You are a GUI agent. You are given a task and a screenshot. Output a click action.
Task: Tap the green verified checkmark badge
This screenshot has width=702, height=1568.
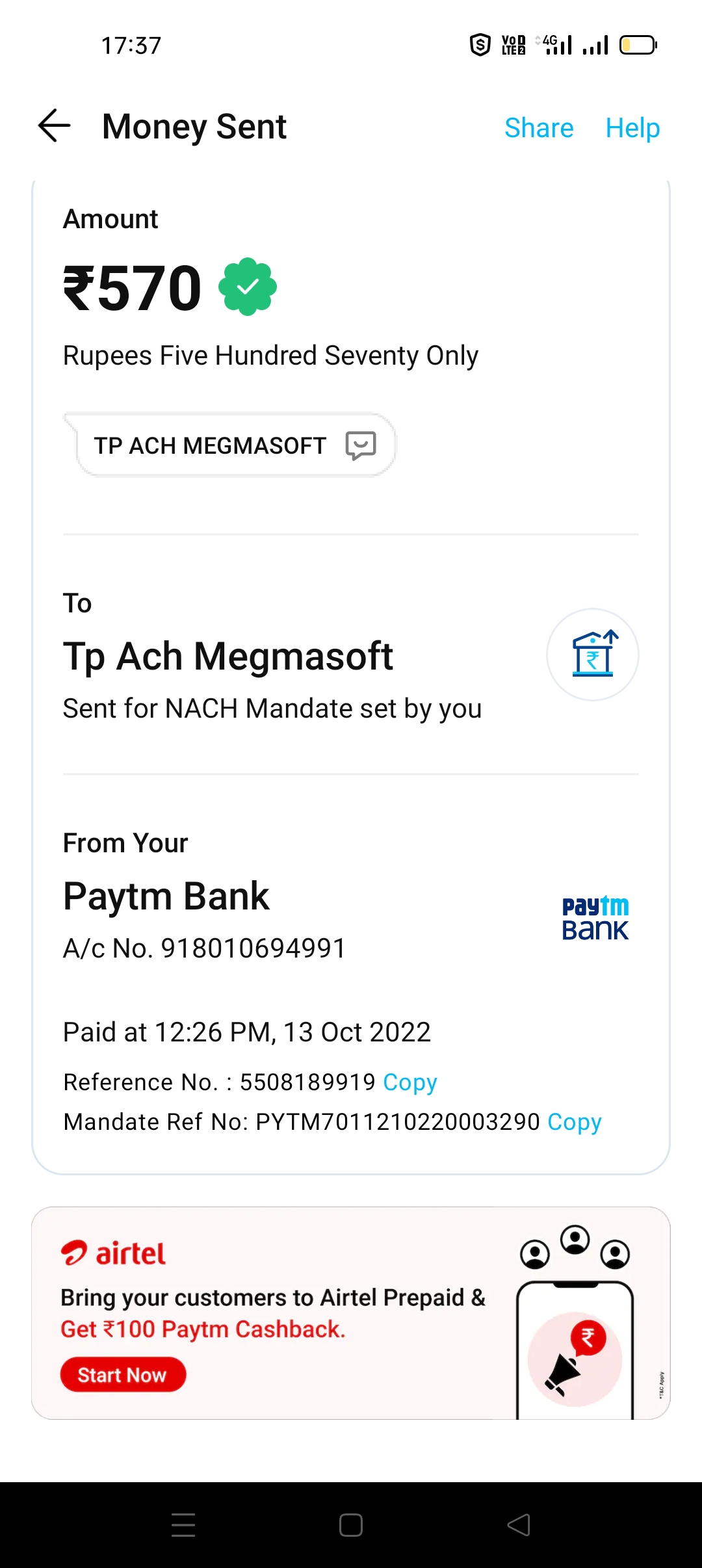click(248, 287)
